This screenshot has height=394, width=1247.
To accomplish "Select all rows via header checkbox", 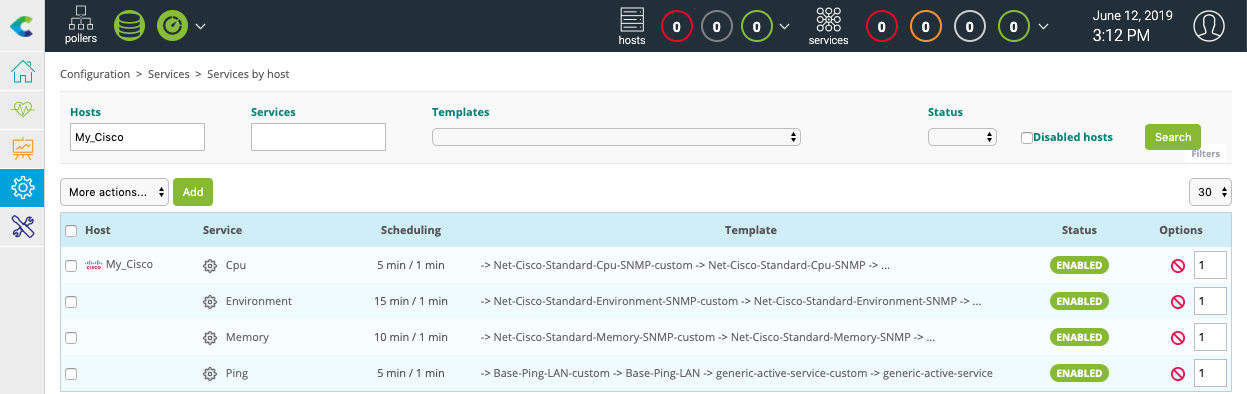I will click(x=71, y=231).
